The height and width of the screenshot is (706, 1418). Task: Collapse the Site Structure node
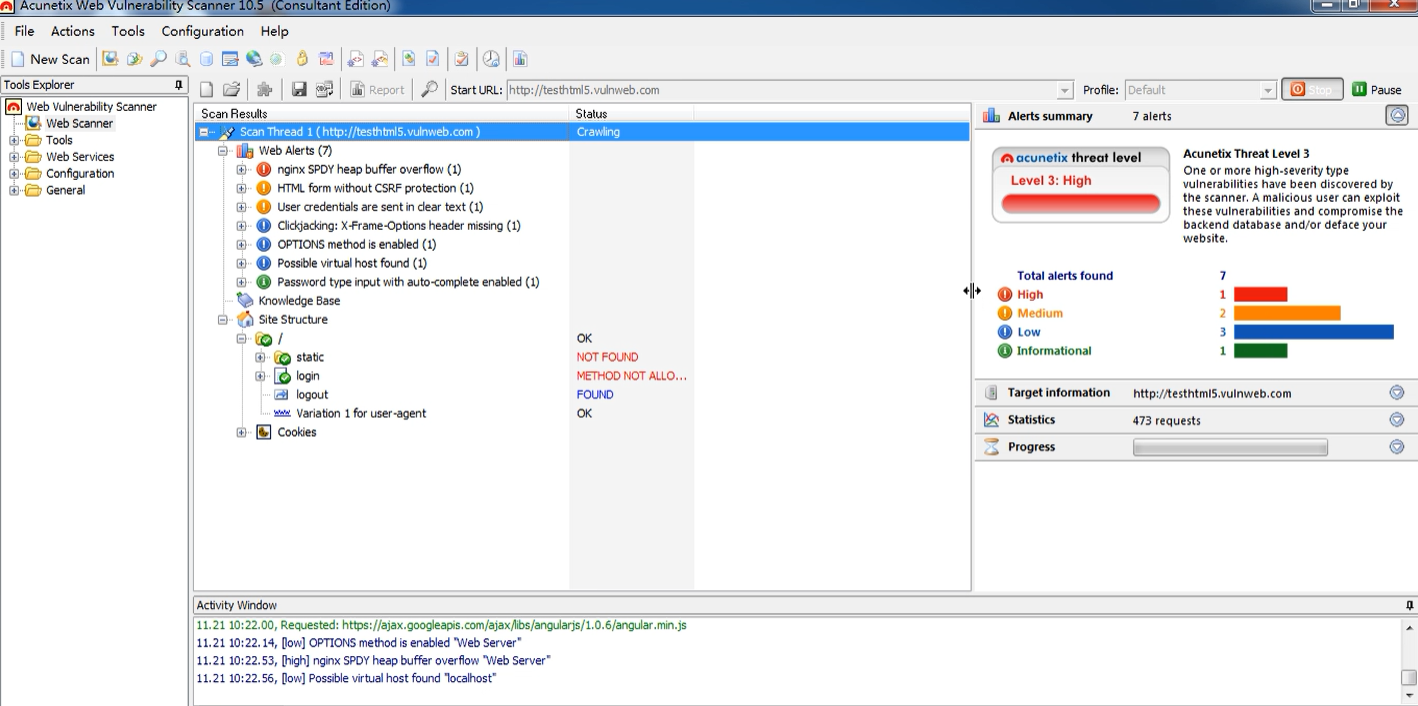223,320
